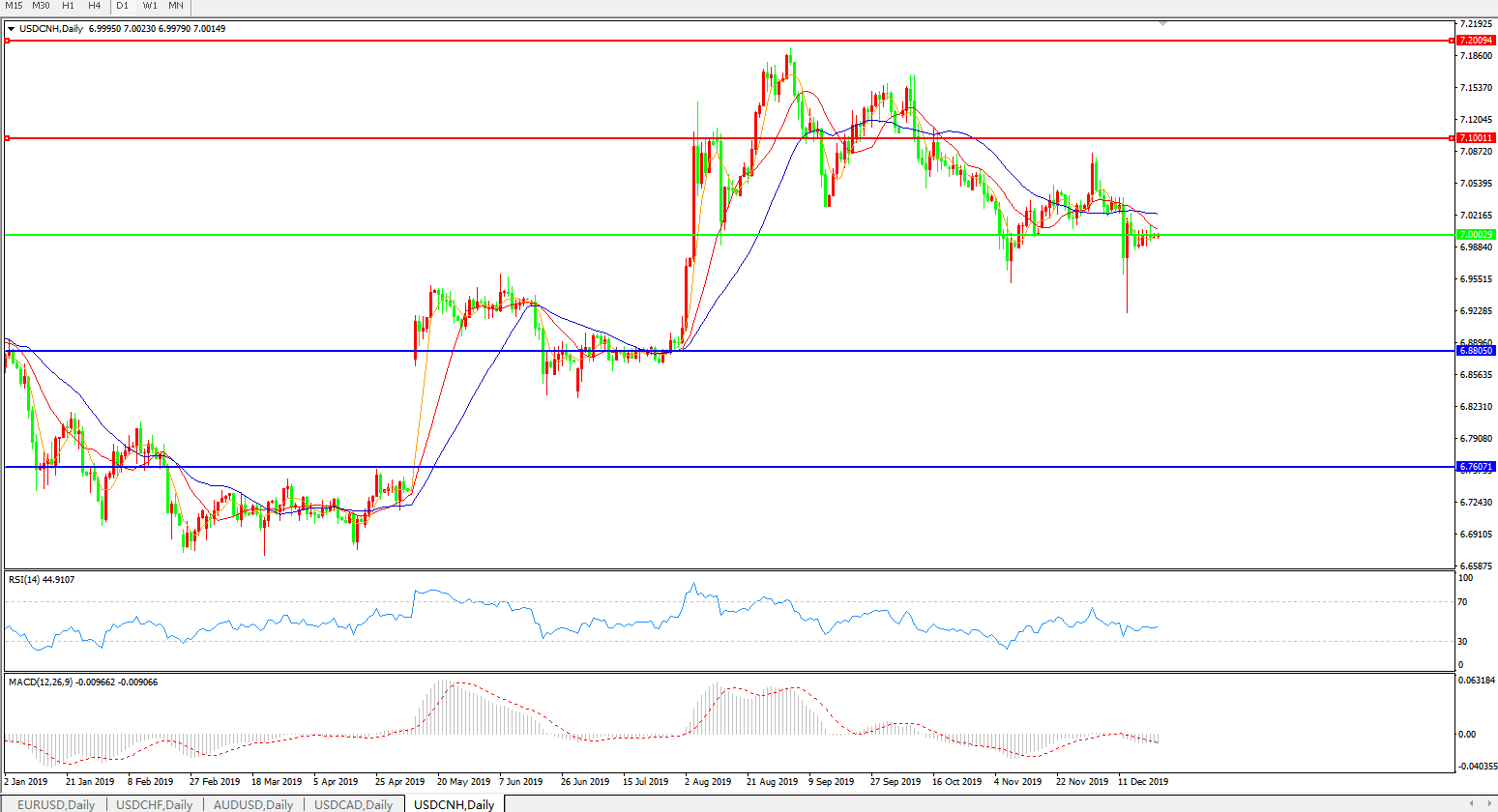Click the green 7.00029 current price label
1498x812 pixels.
click(x=1476, y=235)
